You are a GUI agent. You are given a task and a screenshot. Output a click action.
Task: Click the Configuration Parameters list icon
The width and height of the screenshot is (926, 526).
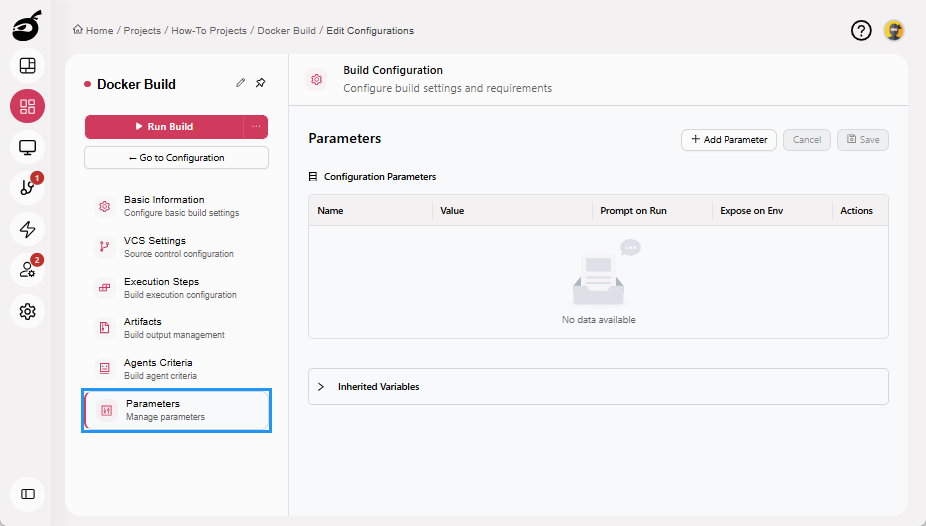pos(313,177)
